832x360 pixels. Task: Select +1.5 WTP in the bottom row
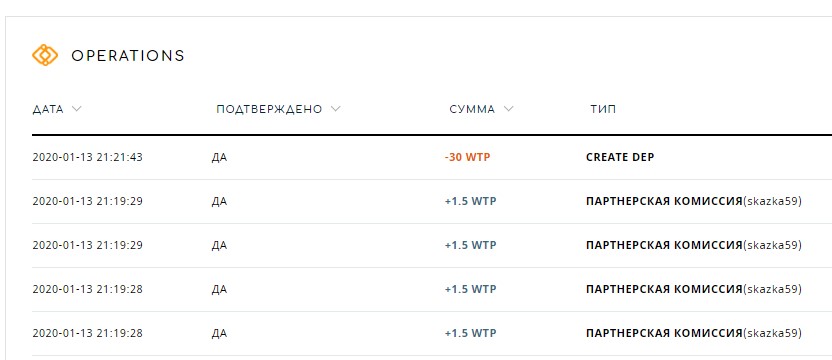(470, 333)
